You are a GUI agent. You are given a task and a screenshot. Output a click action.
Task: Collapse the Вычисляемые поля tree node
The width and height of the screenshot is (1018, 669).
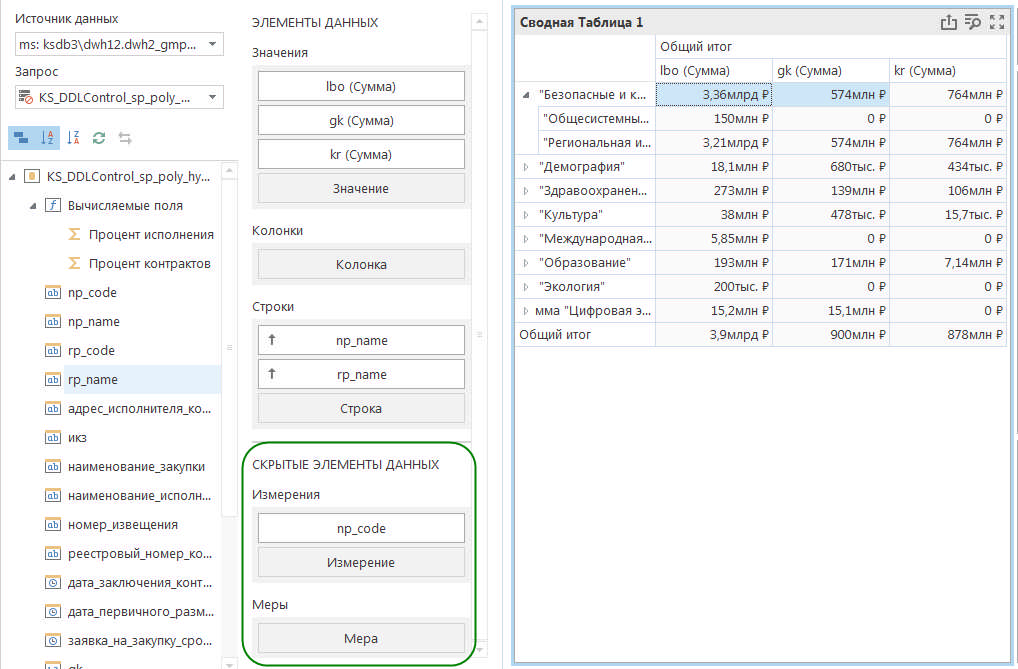pos(33,205)
